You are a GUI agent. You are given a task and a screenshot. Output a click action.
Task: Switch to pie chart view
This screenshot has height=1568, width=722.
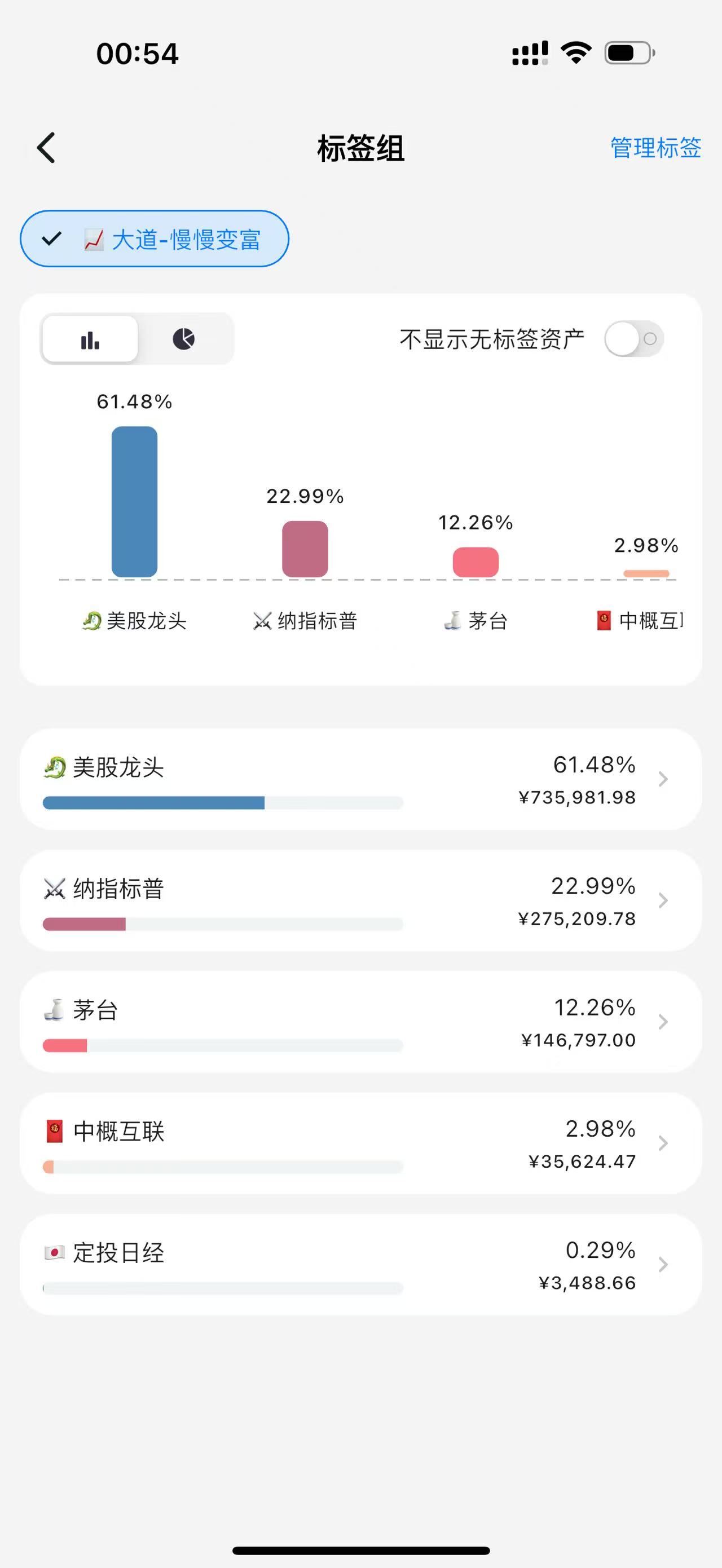tap(183, 339)
